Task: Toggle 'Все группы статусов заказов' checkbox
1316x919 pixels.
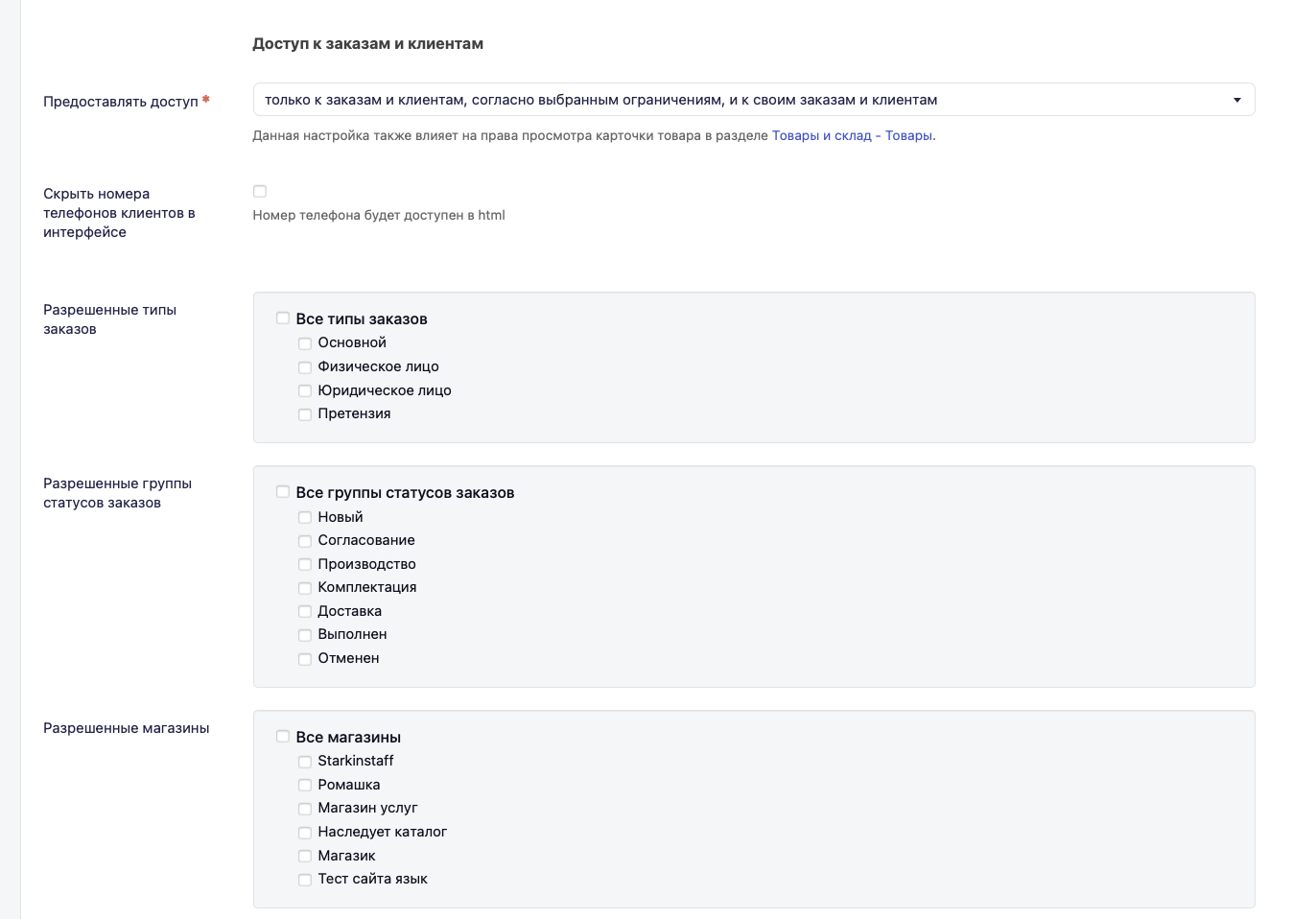Action: pyautogui.click(x=283, y=492)
